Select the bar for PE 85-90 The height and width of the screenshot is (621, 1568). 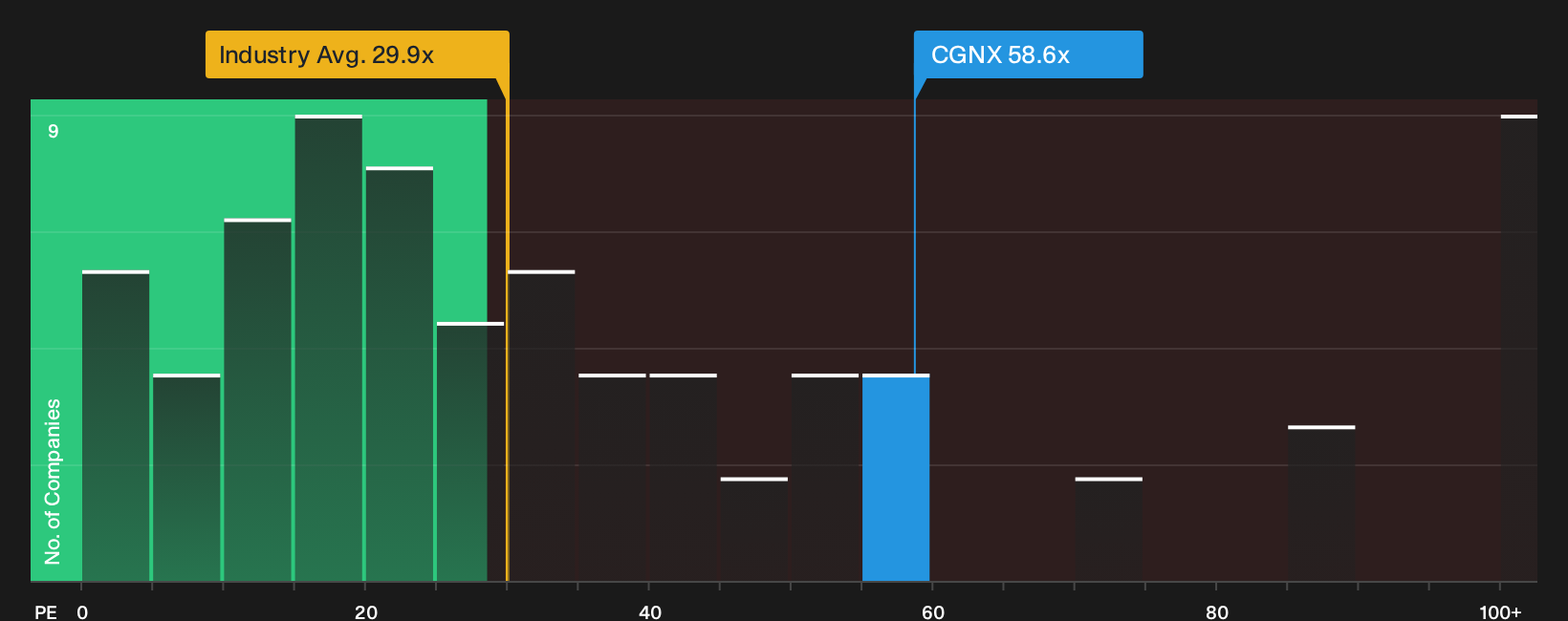(1321, 503)
